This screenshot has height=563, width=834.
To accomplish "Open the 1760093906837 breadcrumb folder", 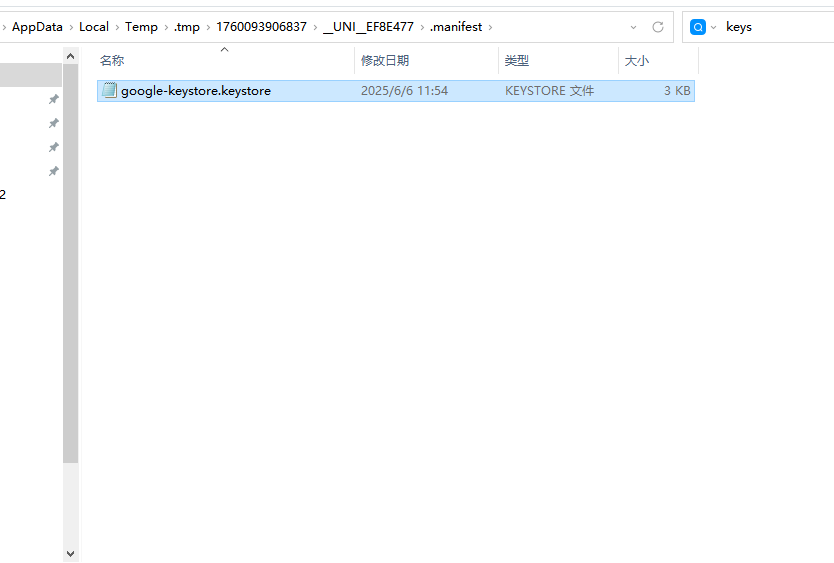I will tap(261, 27).
